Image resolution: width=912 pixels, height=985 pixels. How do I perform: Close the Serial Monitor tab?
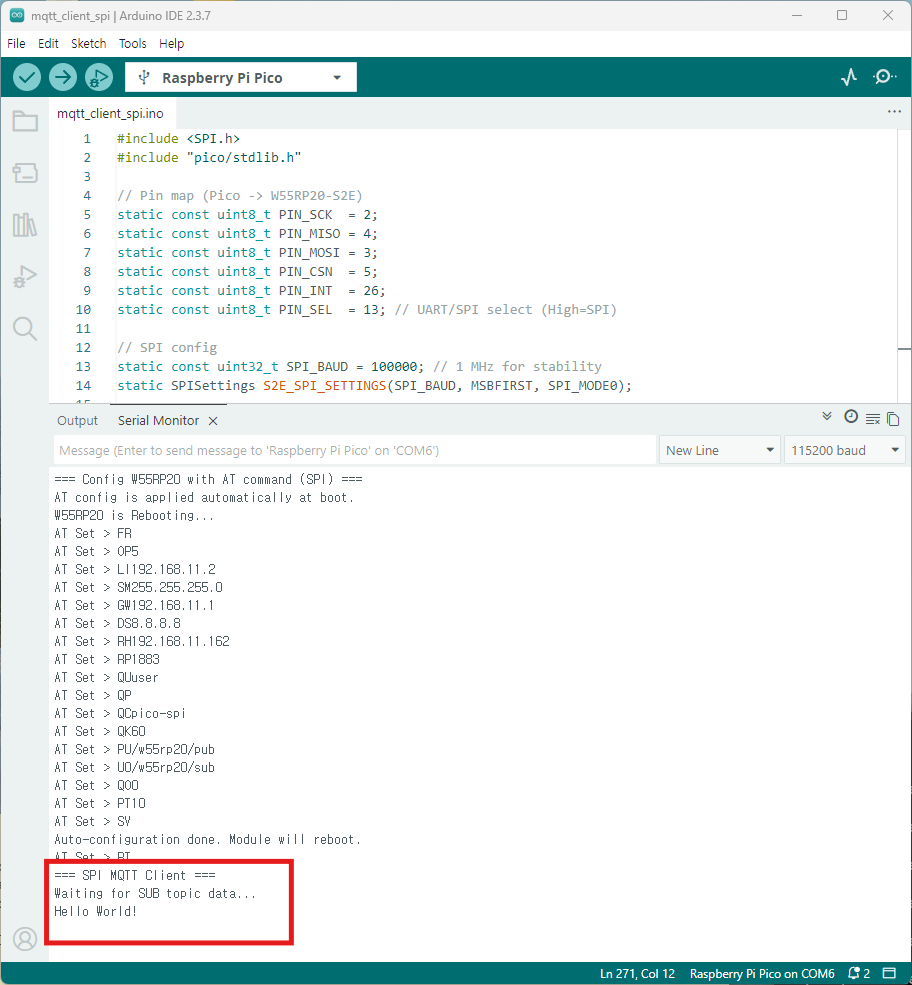(x=213, y=421)
